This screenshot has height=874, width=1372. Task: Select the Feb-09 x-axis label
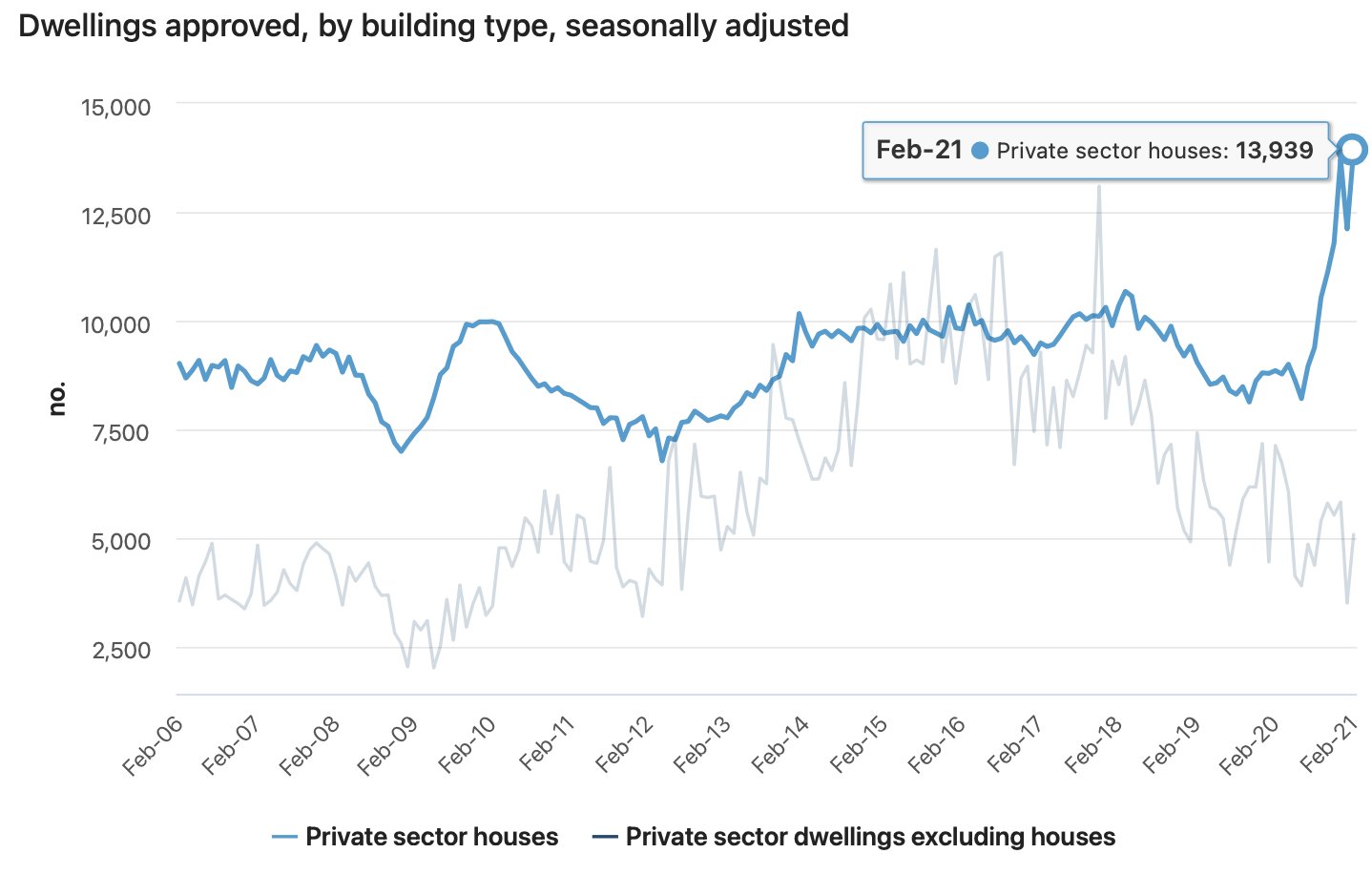tap(388, 744)
